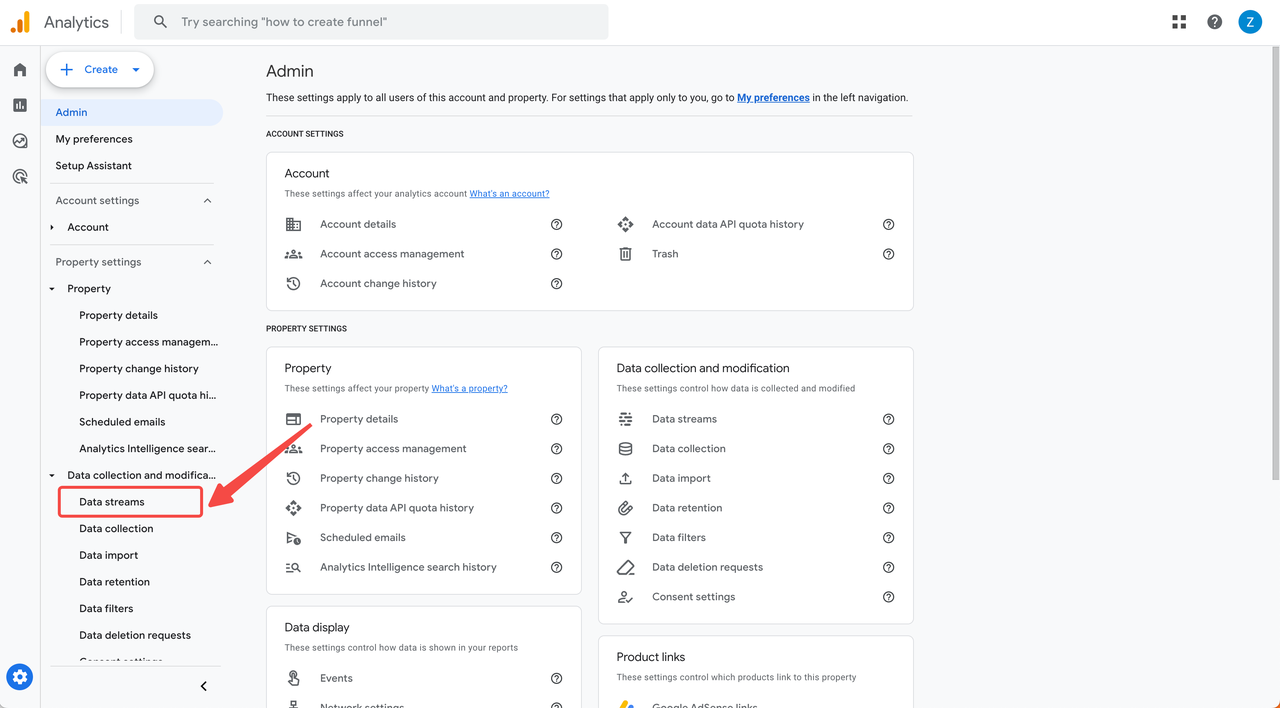Collapse the Account settings section
Screen dimensions: 1280x708
pyautogui.click(x=207, y=201)
